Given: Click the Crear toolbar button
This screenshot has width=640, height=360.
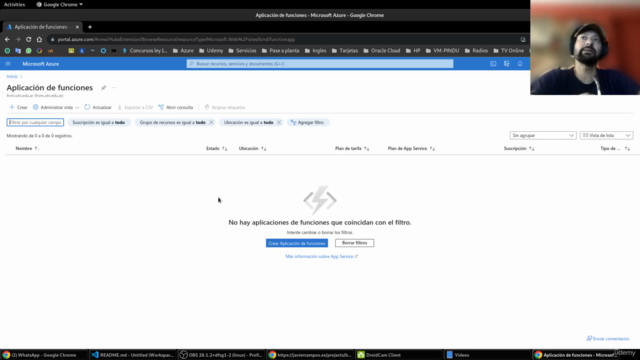Looking at the screenshot, I should (x=18, y=107).
